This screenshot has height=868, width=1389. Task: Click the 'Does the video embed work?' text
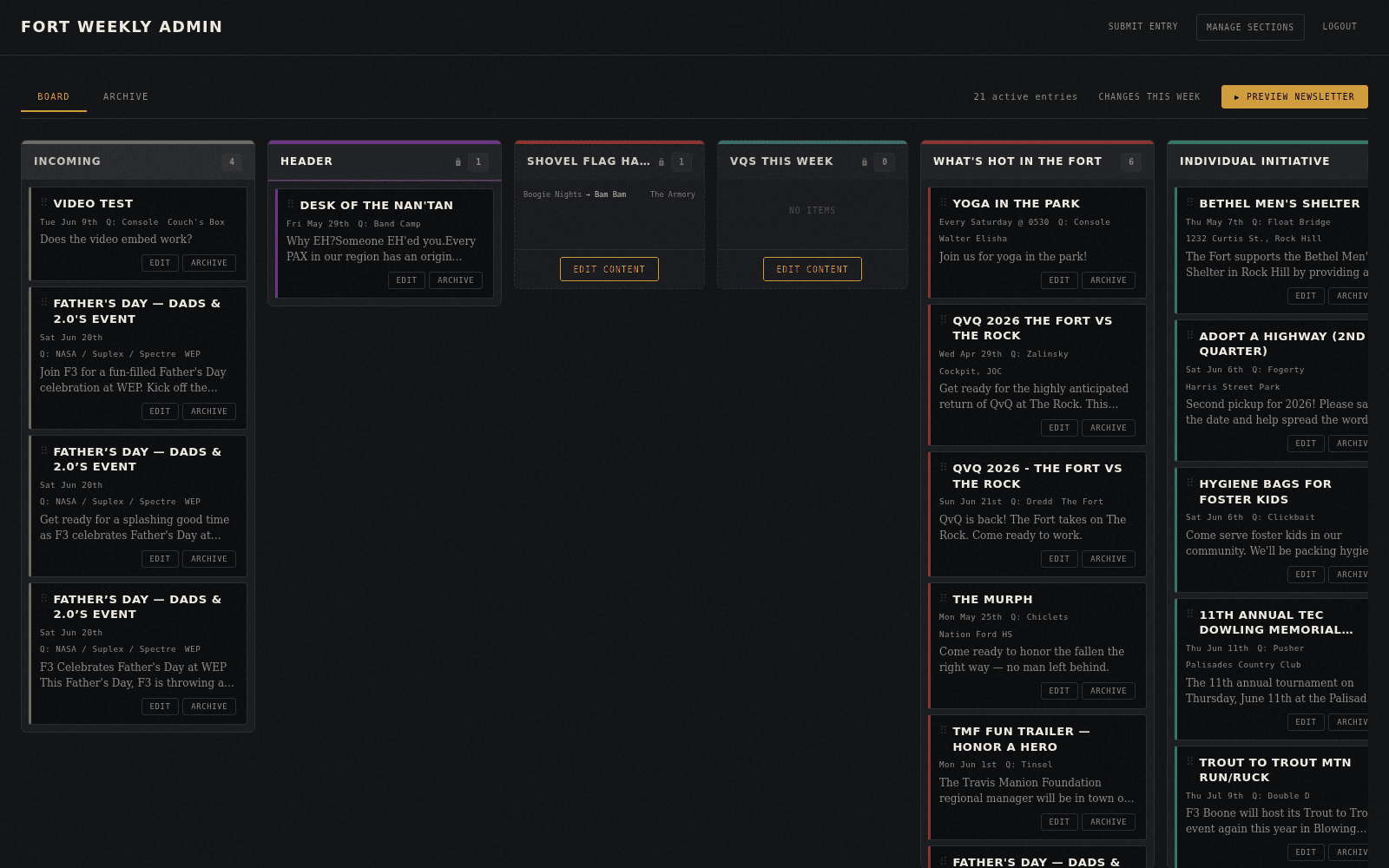point(116,240)
